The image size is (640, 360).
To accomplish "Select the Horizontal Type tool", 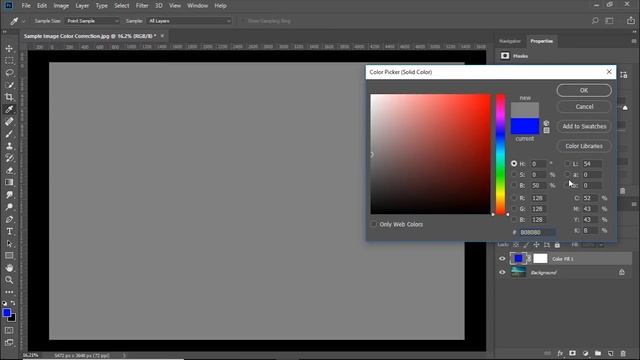I will (x=9, y=231).
